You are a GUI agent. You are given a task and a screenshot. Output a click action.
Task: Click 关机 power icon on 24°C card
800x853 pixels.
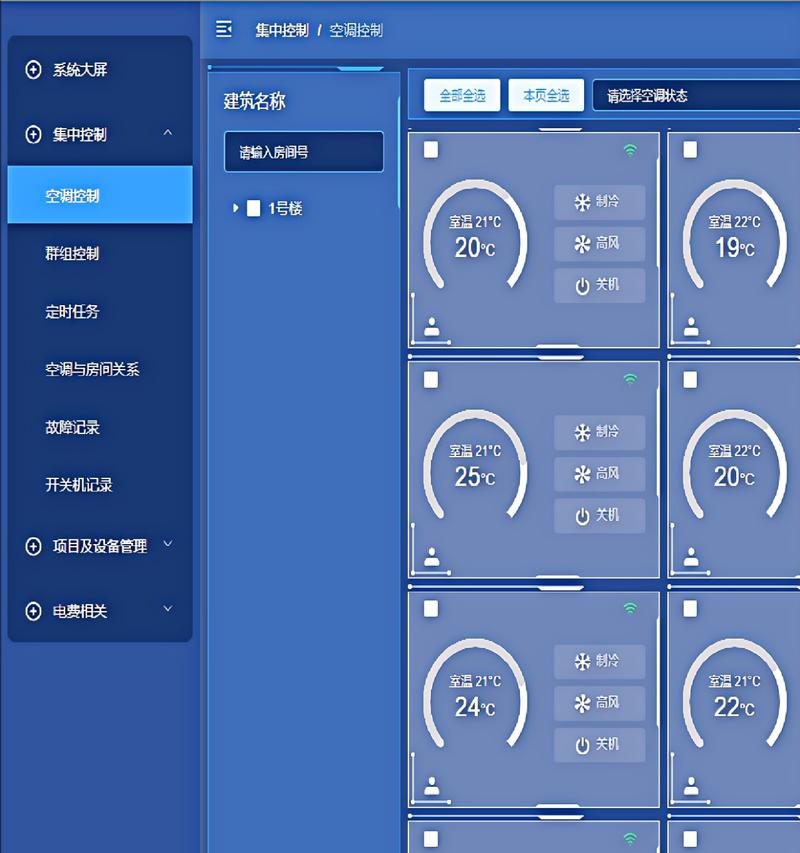[582, 745]
